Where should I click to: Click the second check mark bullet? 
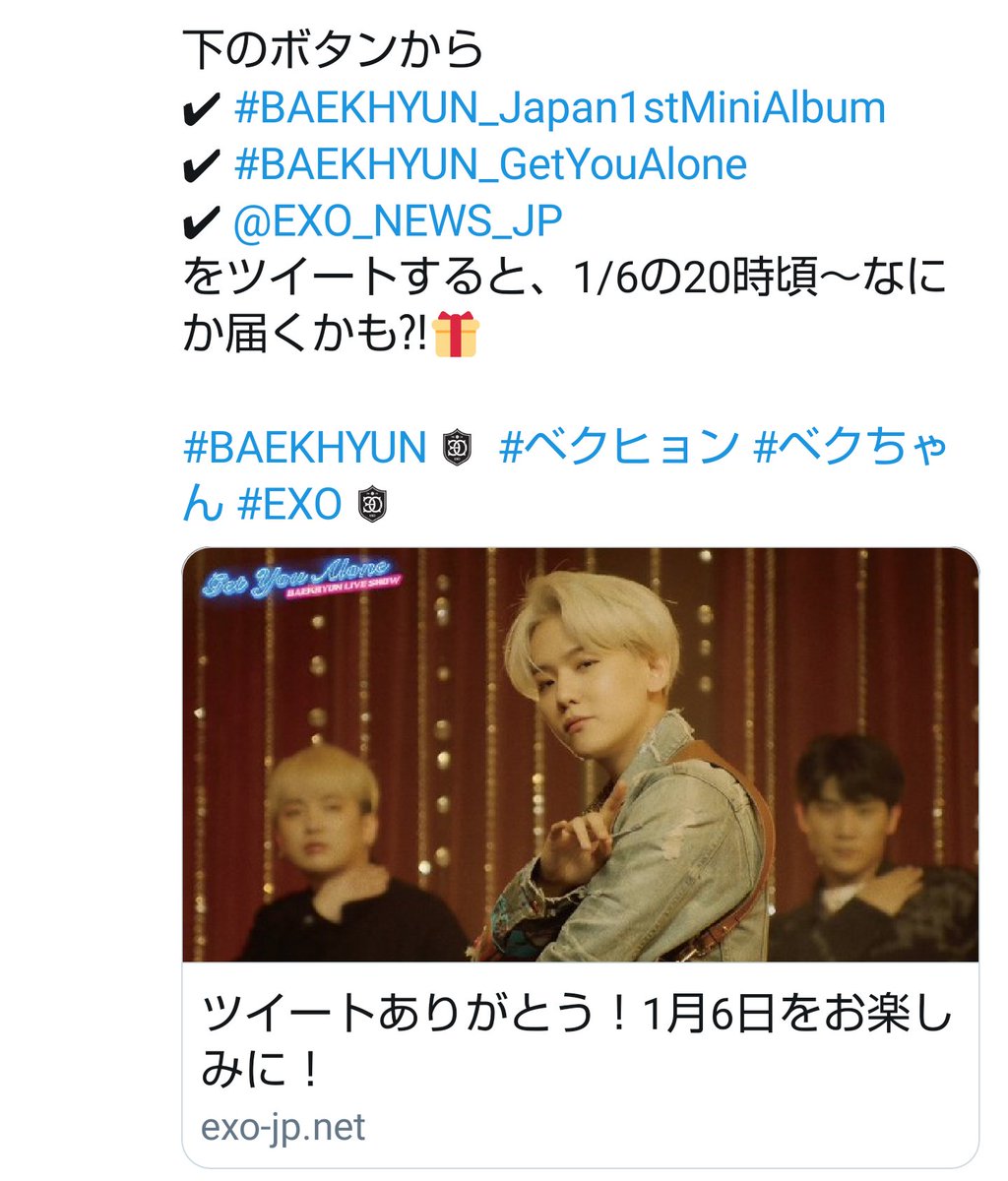[202, 166]
